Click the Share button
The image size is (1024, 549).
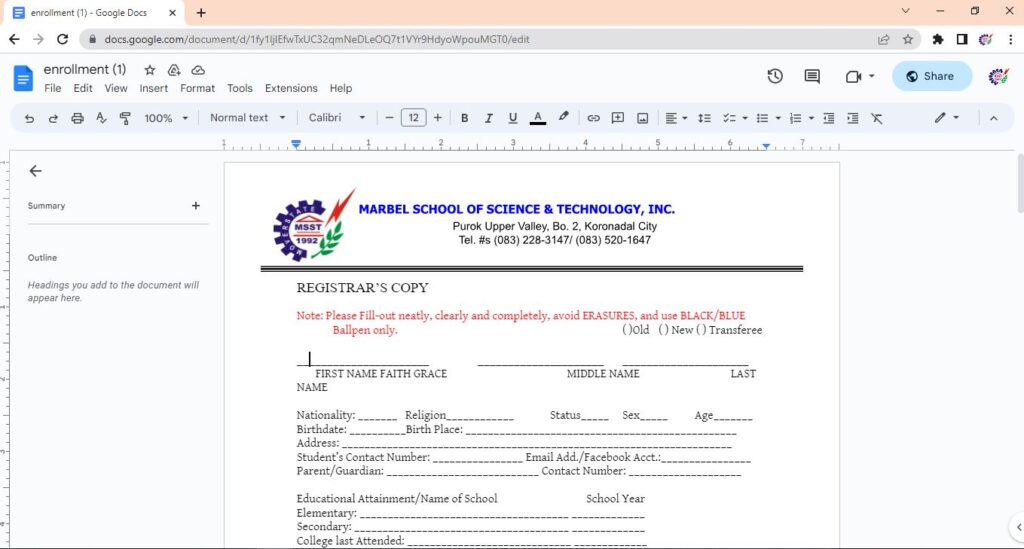pos(931,76)
